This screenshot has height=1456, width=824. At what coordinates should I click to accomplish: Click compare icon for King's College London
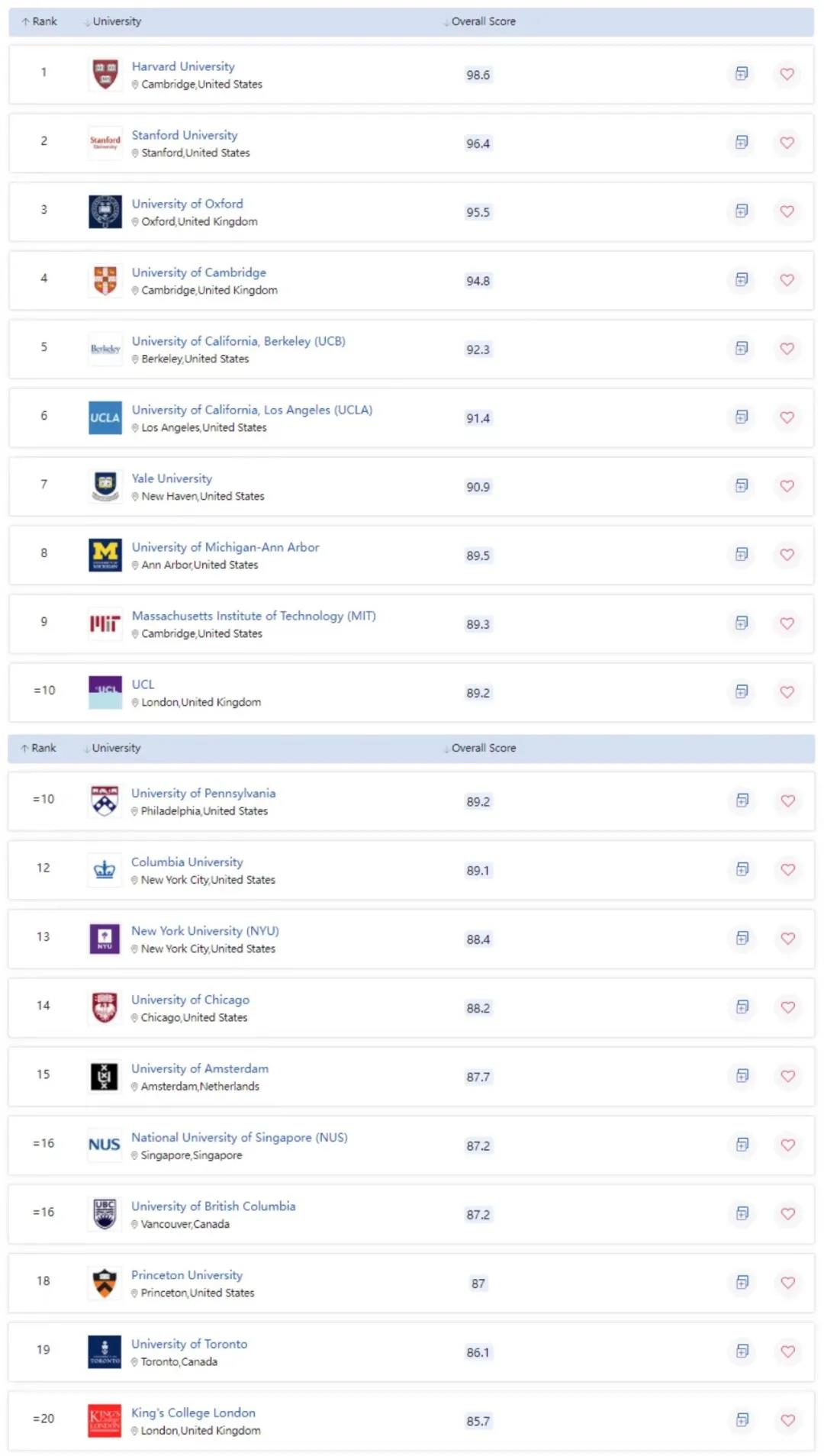click(742, 1420)
